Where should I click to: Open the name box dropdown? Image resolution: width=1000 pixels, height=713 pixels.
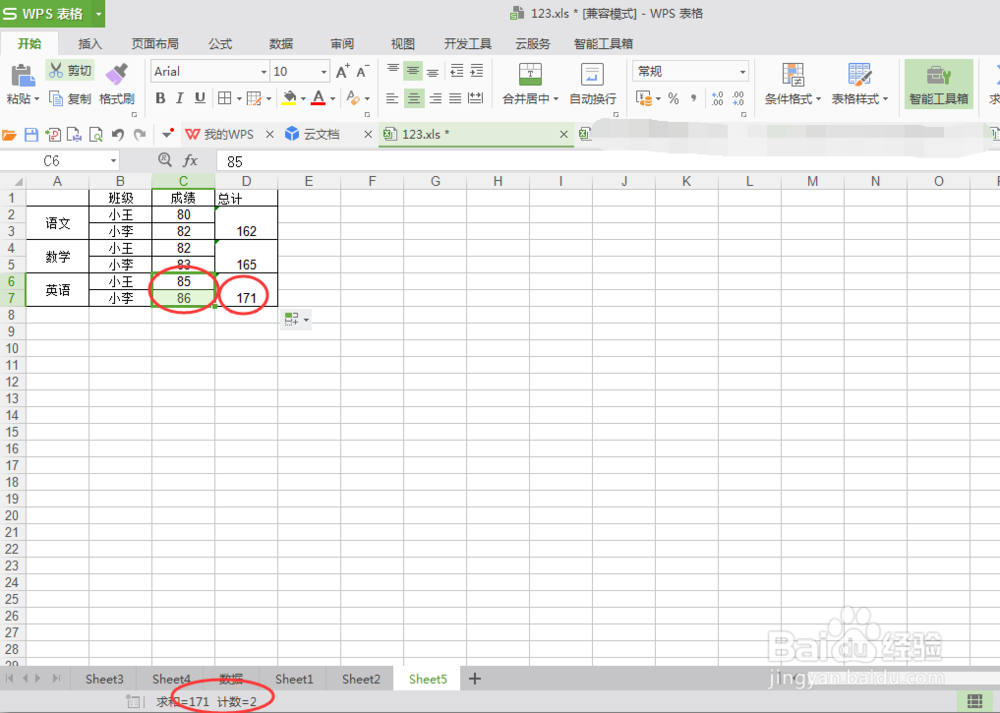point(114,161)
